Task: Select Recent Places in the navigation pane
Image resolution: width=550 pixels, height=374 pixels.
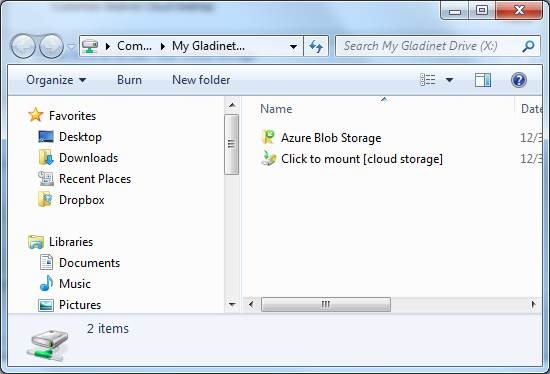Action: [x=95, y=179]
